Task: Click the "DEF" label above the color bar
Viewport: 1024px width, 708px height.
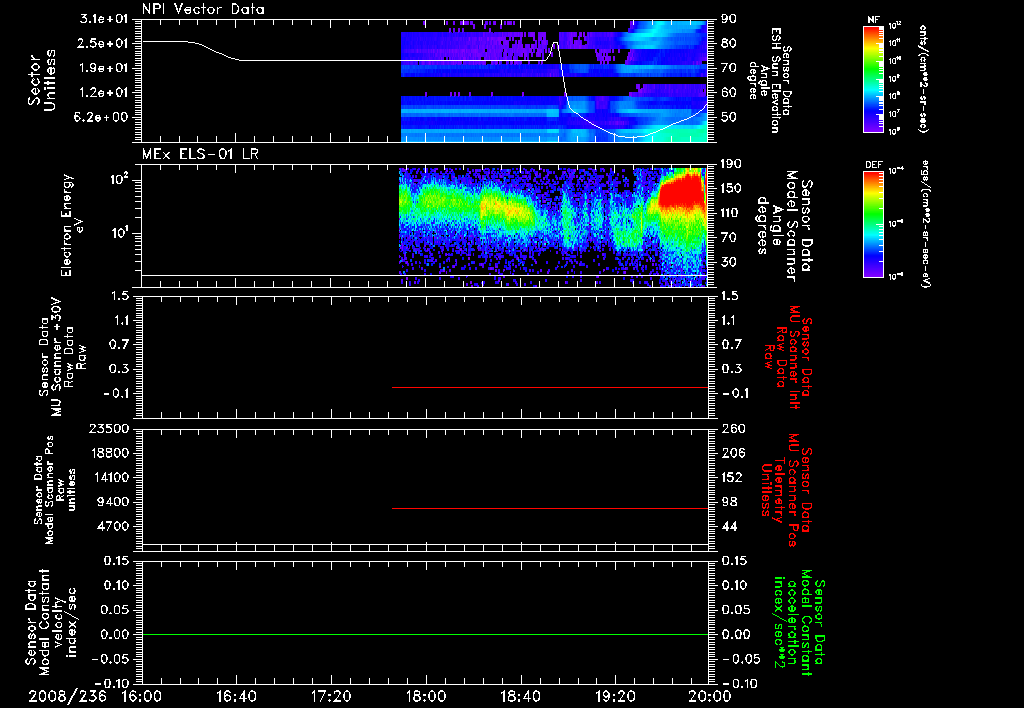Action: point(873,165)
